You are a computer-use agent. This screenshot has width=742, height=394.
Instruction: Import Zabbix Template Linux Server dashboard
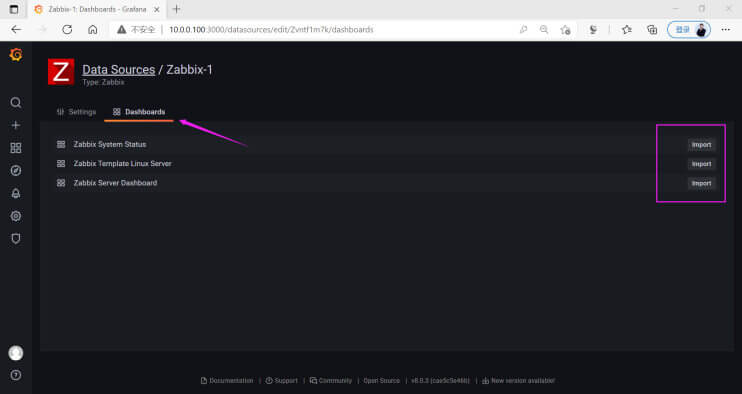click(701, 164)
